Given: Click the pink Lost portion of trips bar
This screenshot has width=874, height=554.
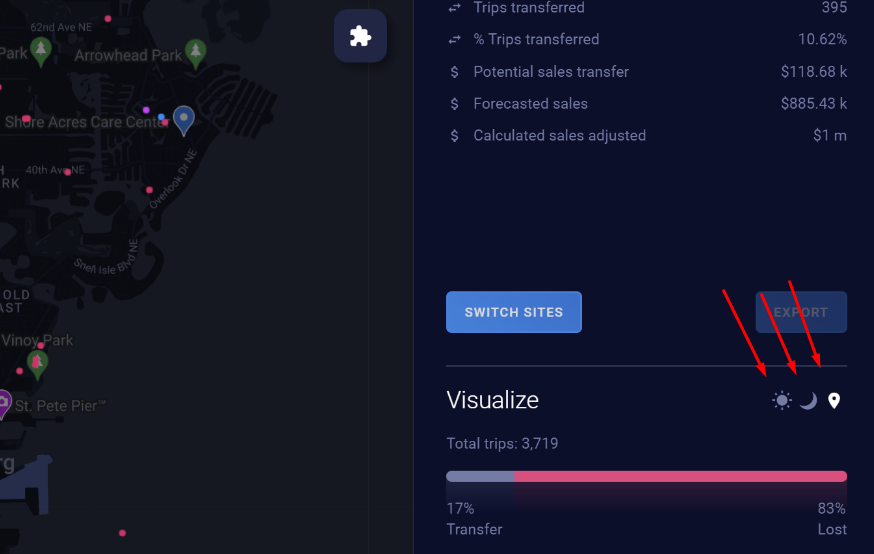Looking at the screenshot, I should pos(681,476).
